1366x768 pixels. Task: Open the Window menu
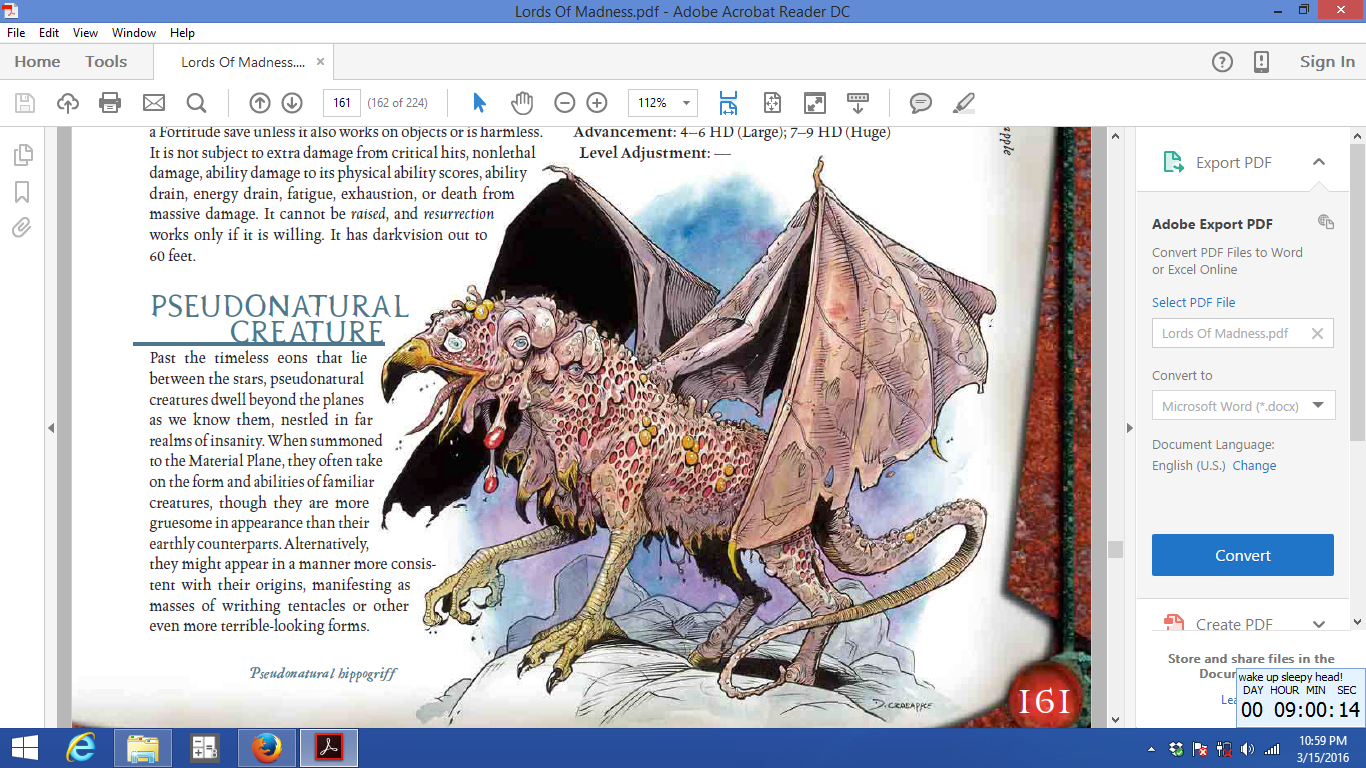tap(134, 33)
